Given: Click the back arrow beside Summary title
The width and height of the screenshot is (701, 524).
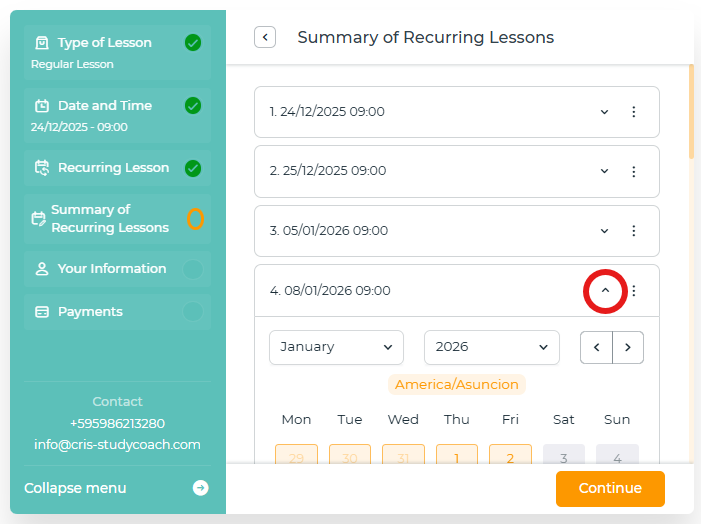Looking at the screenshot, I should click(x=265, y=38).
